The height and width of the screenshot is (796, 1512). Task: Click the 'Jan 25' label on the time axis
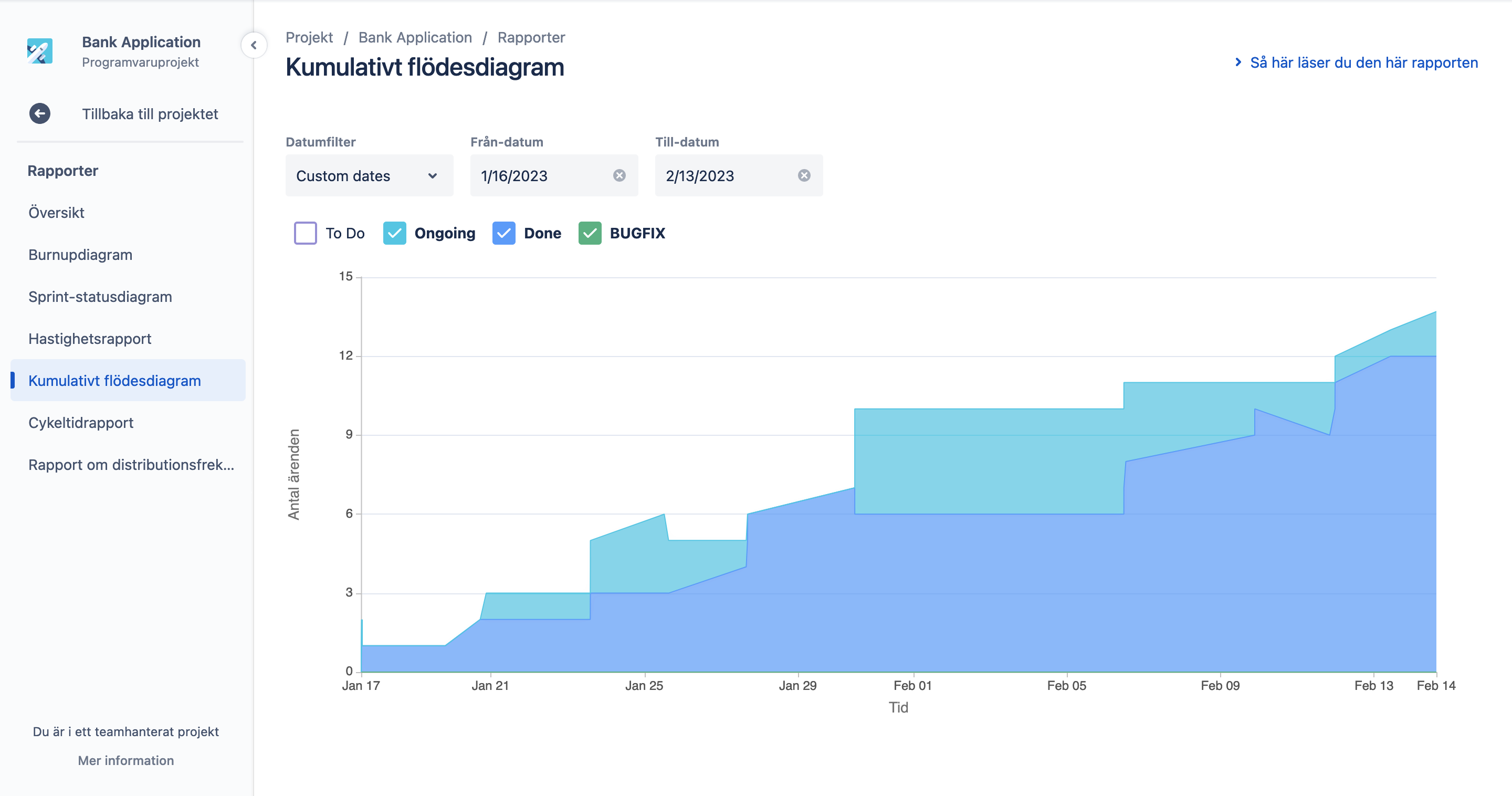tap(644, 686)
